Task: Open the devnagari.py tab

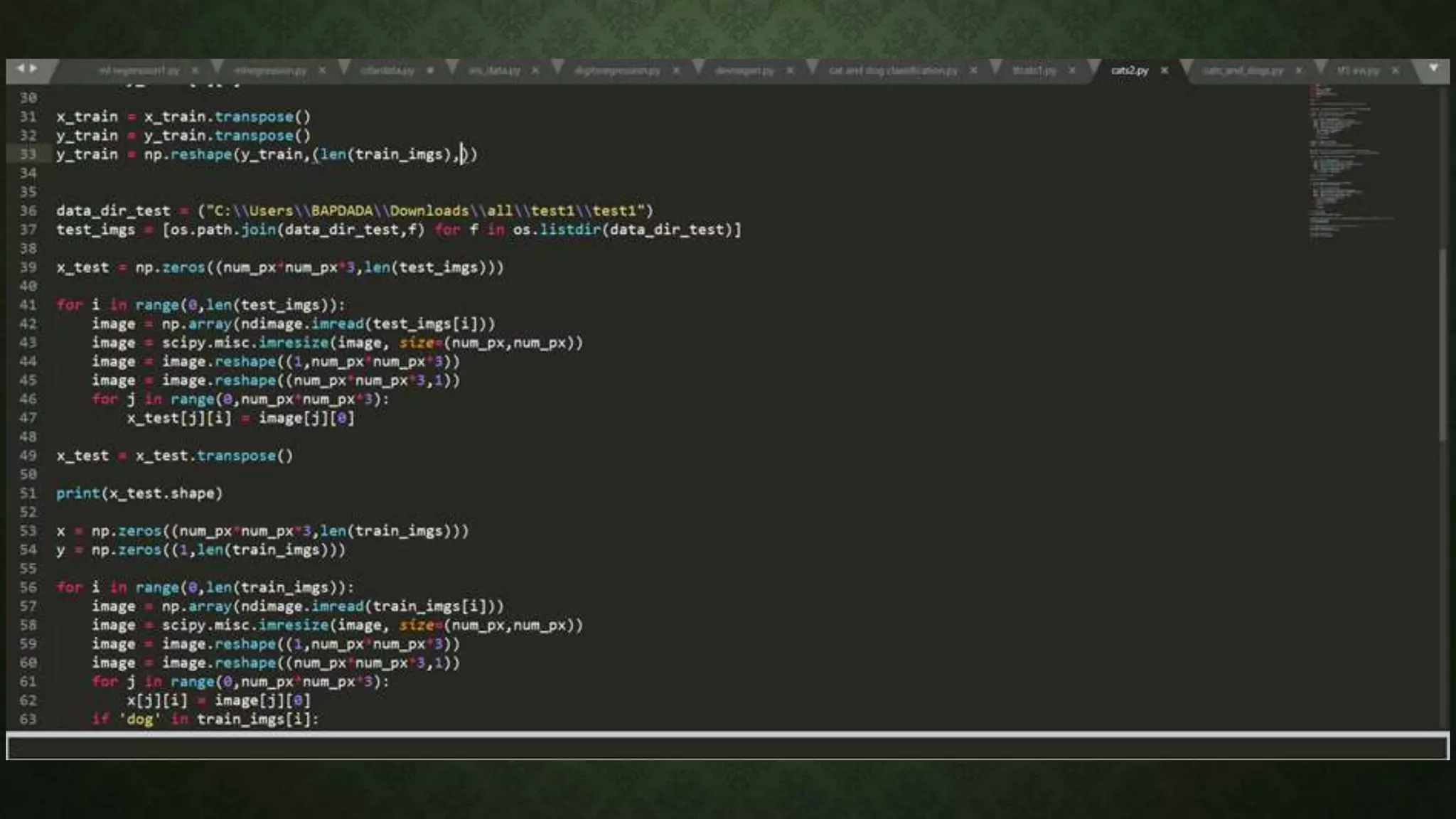Action: pyautogui.click(x=744, y=70)
